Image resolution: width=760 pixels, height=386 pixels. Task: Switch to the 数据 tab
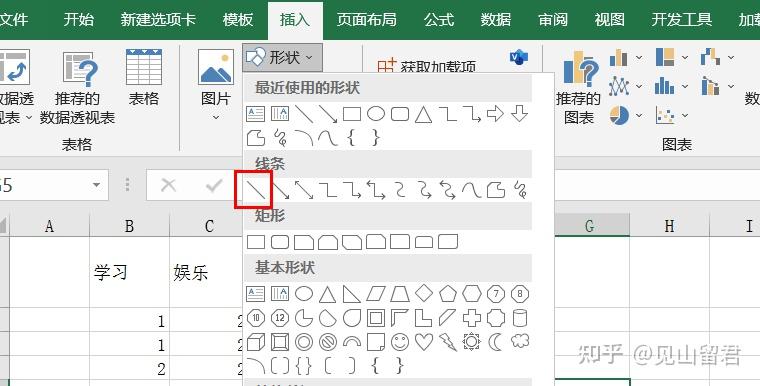pyautogui.click(x=496, y=20)
